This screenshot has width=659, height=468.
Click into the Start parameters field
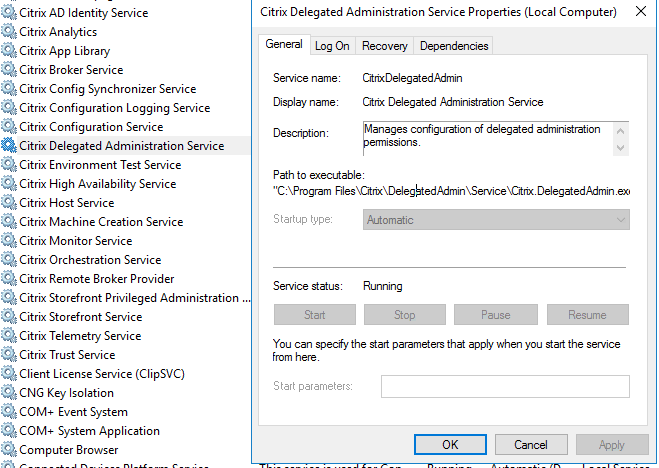pos(505,386)
